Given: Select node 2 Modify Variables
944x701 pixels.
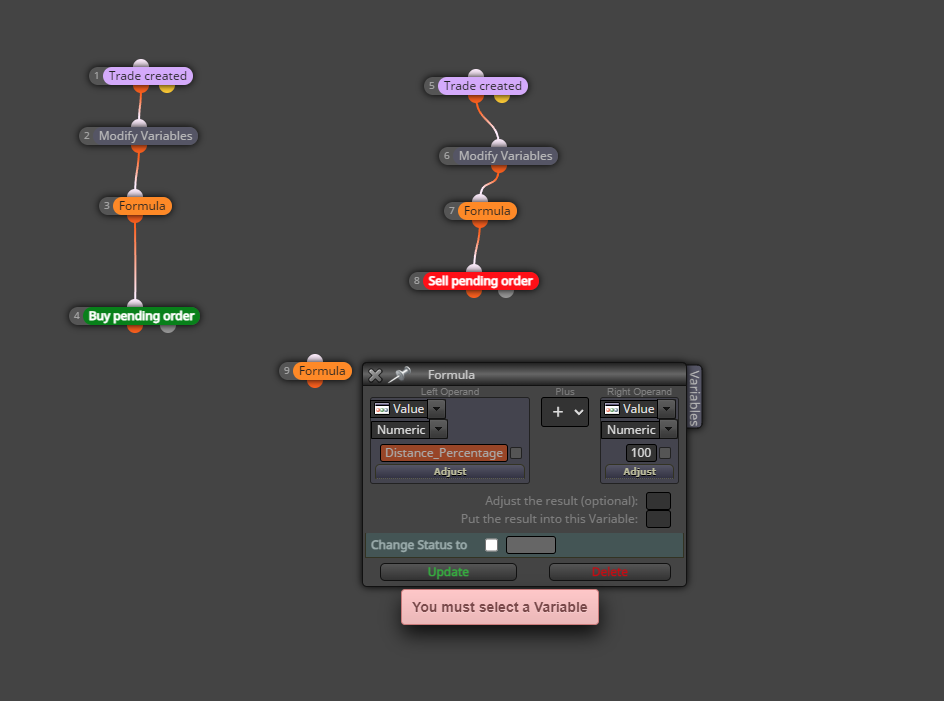Looking at the screenshot, I should point(145,136).
